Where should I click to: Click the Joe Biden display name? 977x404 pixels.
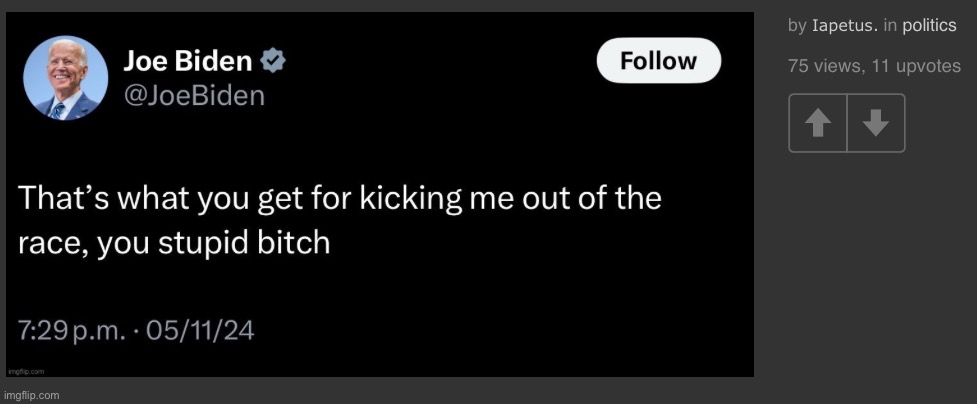point(188,60)
